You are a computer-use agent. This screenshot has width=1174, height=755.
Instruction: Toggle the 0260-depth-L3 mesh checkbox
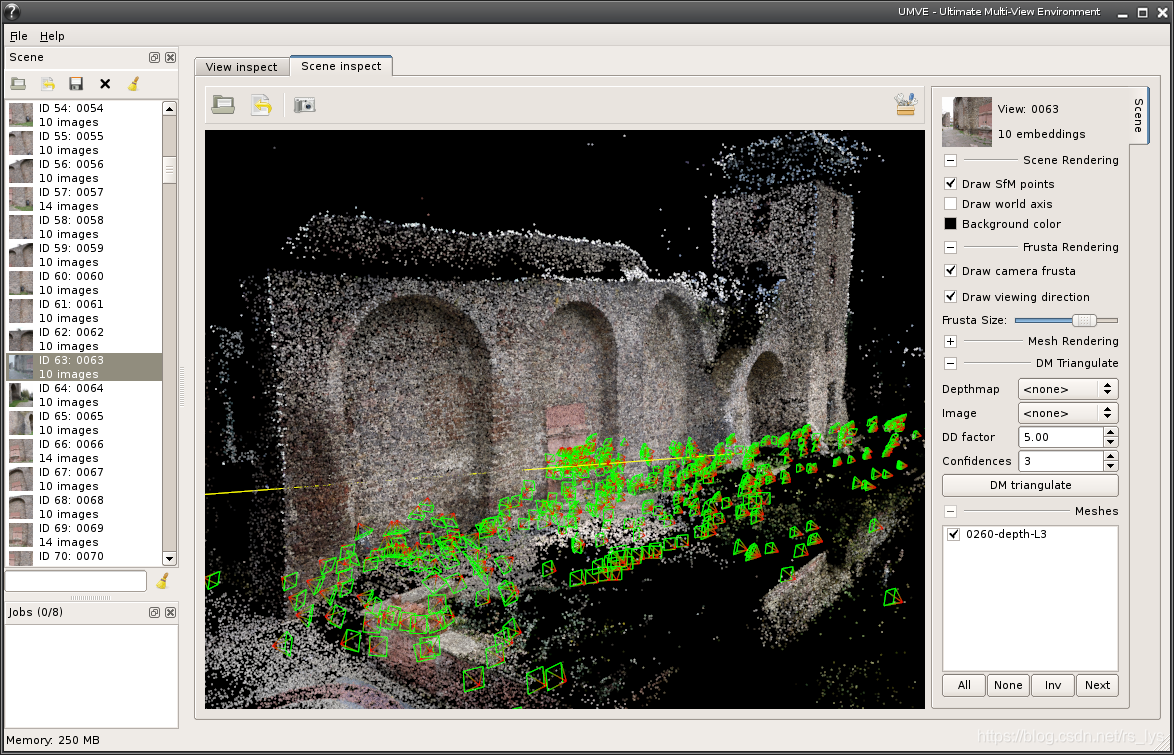pos(953,535)
